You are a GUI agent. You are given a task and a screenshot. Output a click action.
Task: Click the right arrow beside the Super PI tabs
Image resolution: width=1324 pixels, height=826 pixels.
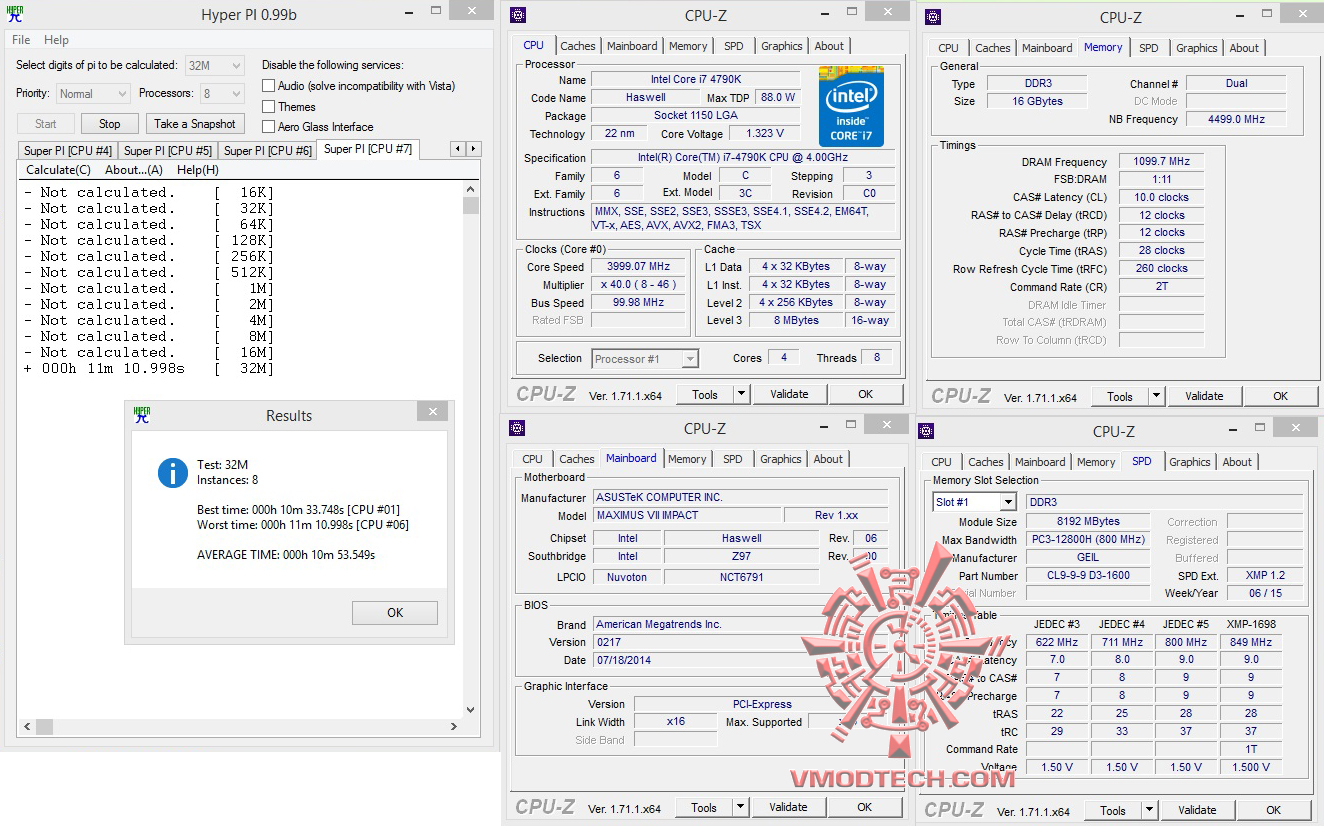(x=474, y=149)
